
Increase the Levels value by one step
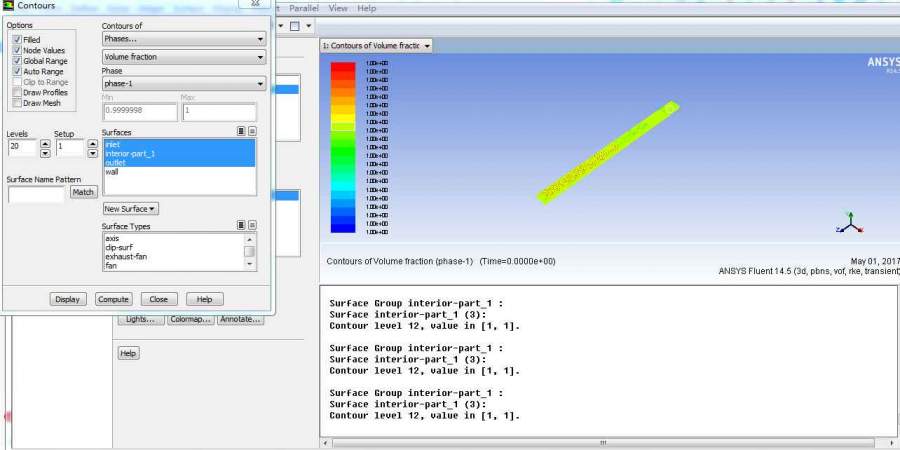(45, 143)
